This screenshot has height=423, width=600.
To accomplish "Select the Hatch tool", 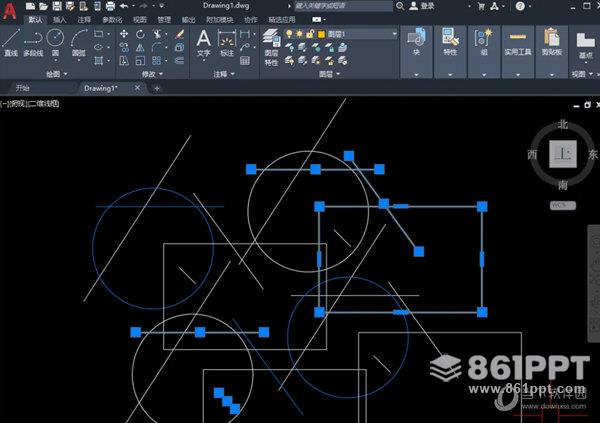I will pyautogui.click(x=99, y=60).
